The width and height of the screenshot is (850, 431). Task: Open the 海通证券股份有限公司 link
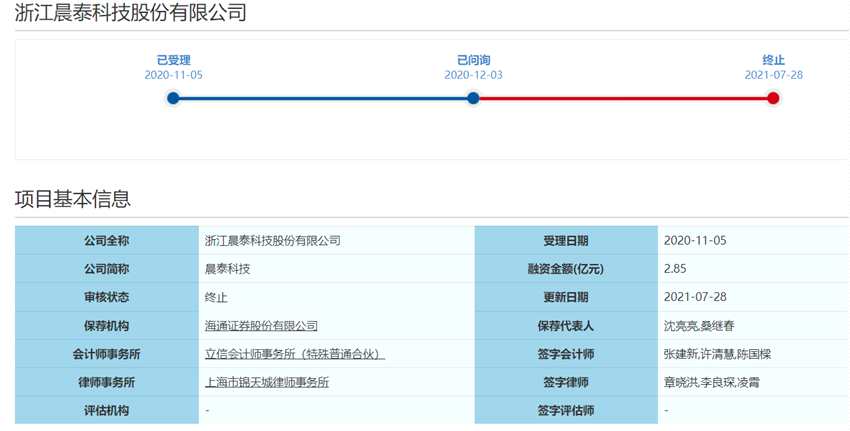[x=261, y=326]
